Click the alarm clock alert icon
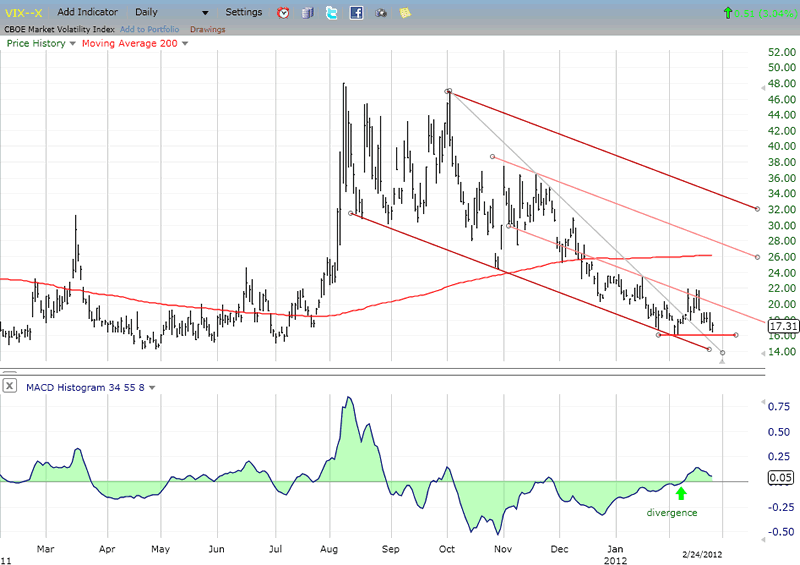Viewport: 800px width, 565px height. coord(284,13)
